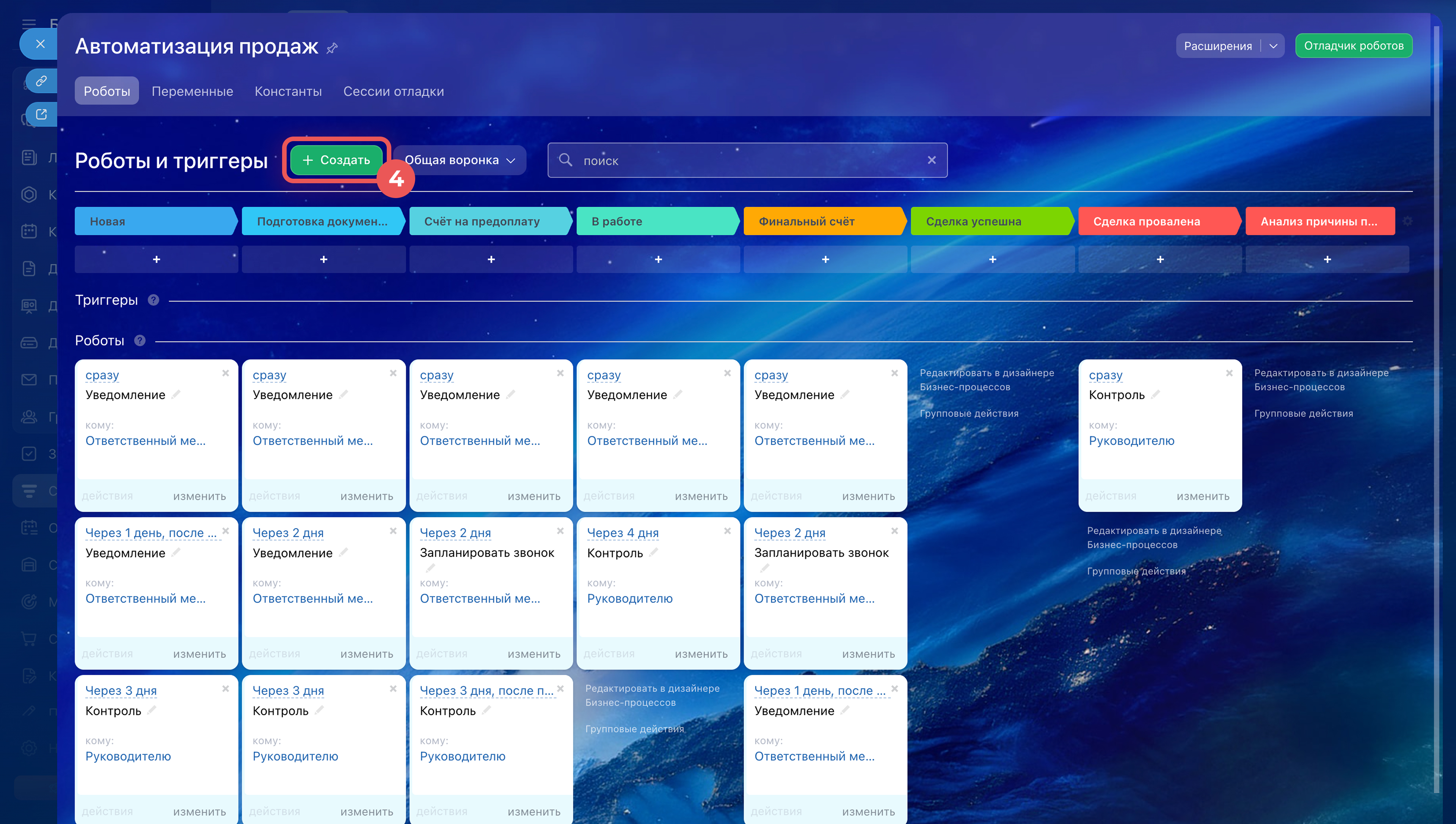
Task: Click the question mark icon next to Триггеры
Action: (153, 300)
